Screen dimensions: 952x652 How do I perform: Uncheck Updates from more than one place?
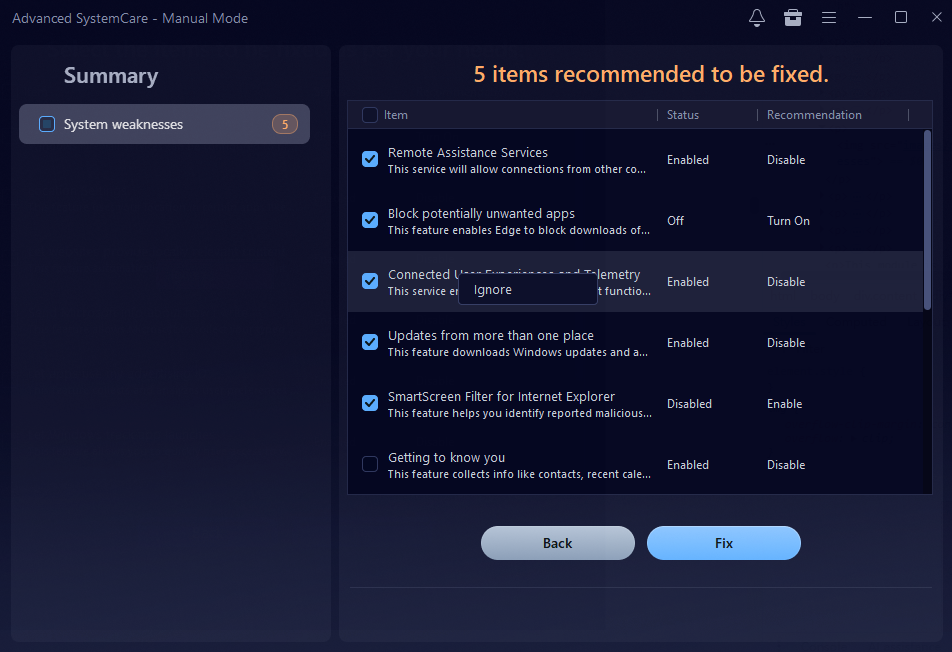tap(370, 342)
